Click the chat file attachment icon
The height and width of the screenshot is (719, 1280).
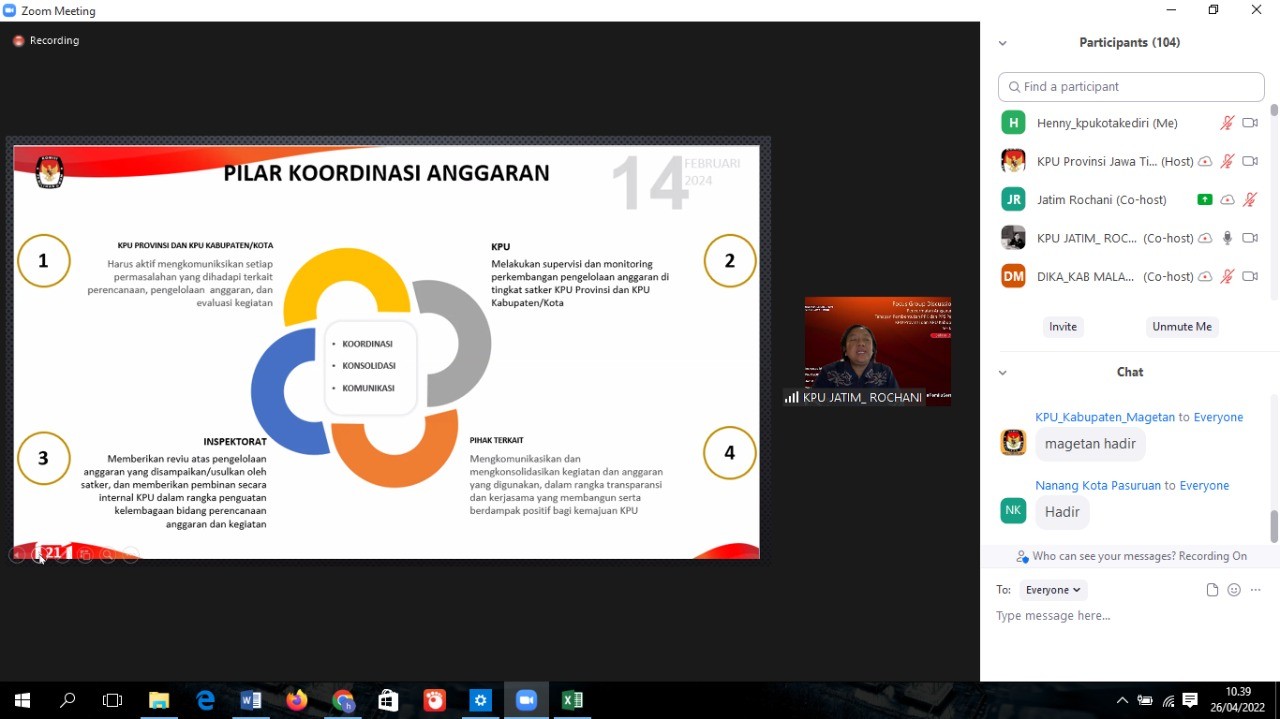click(1212, 590)
